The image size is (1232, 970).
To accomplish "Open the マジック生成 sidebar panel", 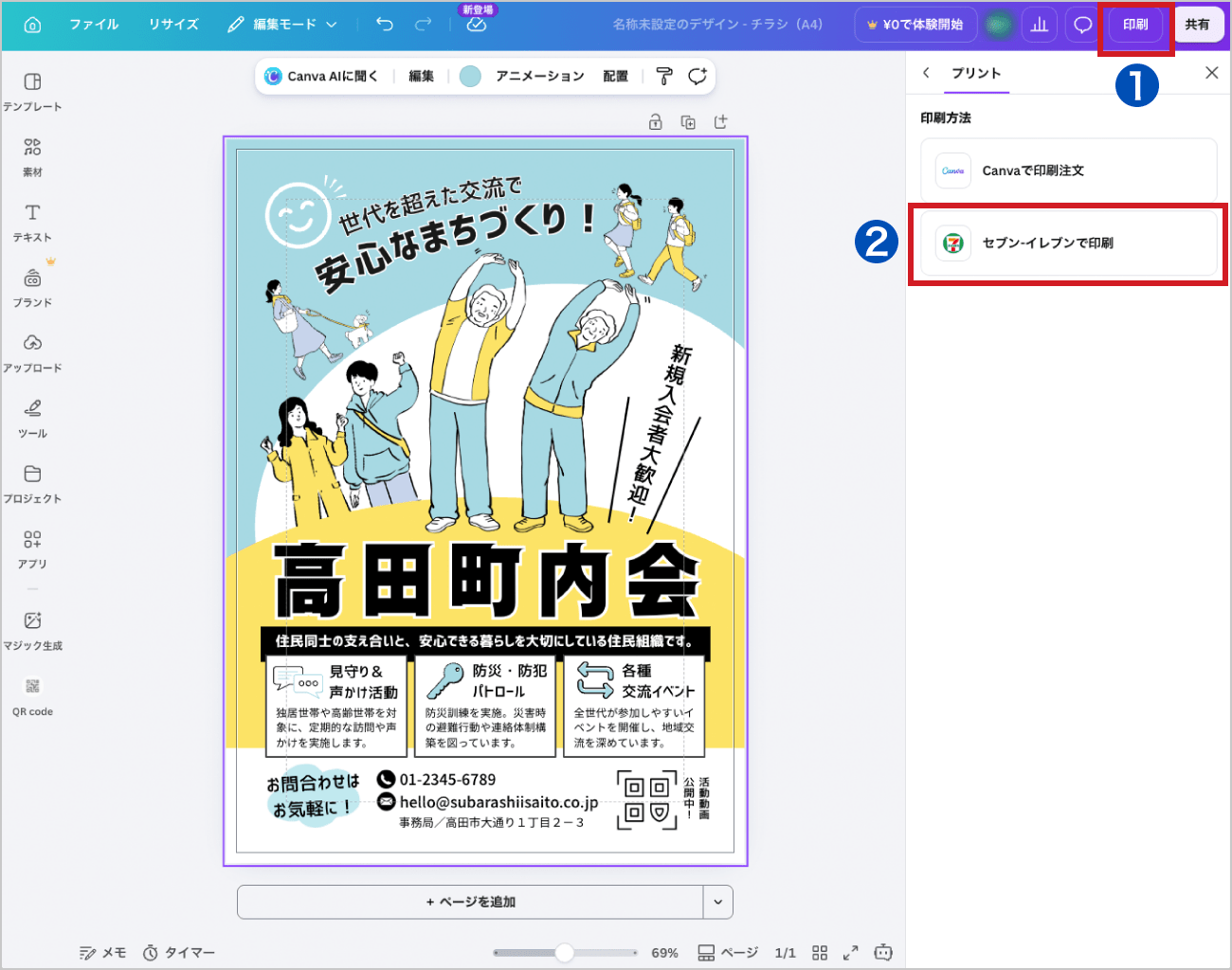I will click(32, 631).
